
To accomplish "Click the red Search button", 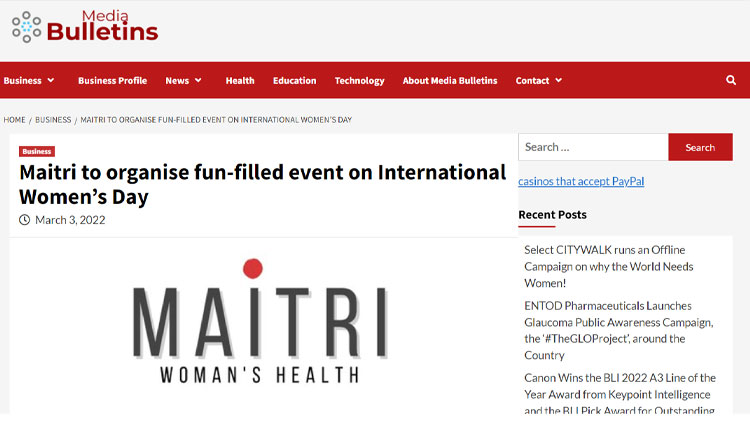I will pyautogui.click(x=700, y=147).
